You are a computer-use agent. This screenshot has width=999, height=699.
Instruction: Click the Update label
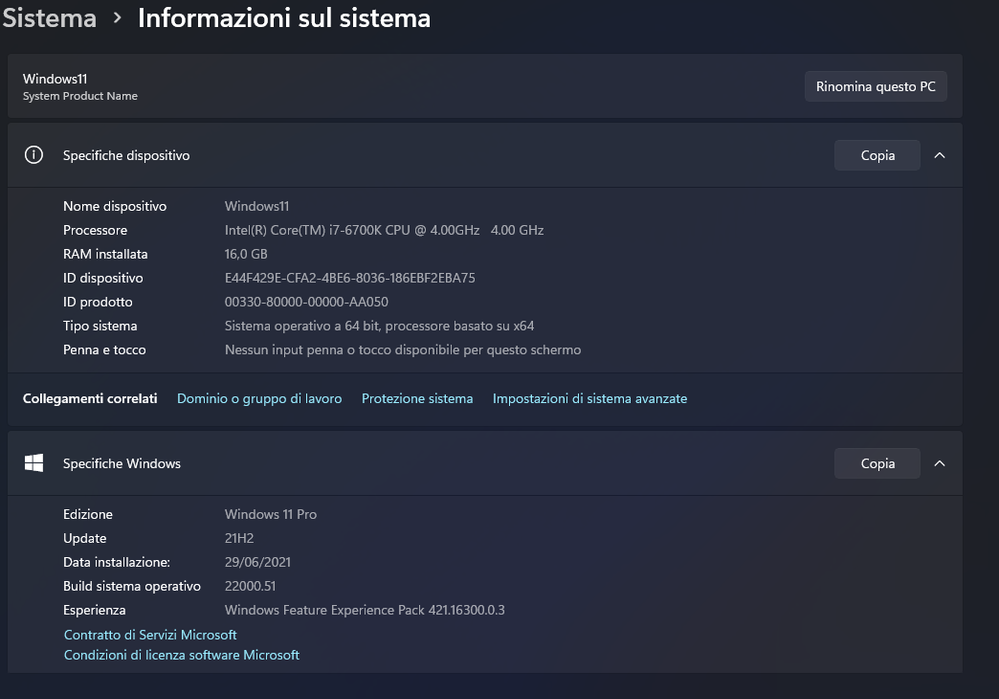point(85,538)
